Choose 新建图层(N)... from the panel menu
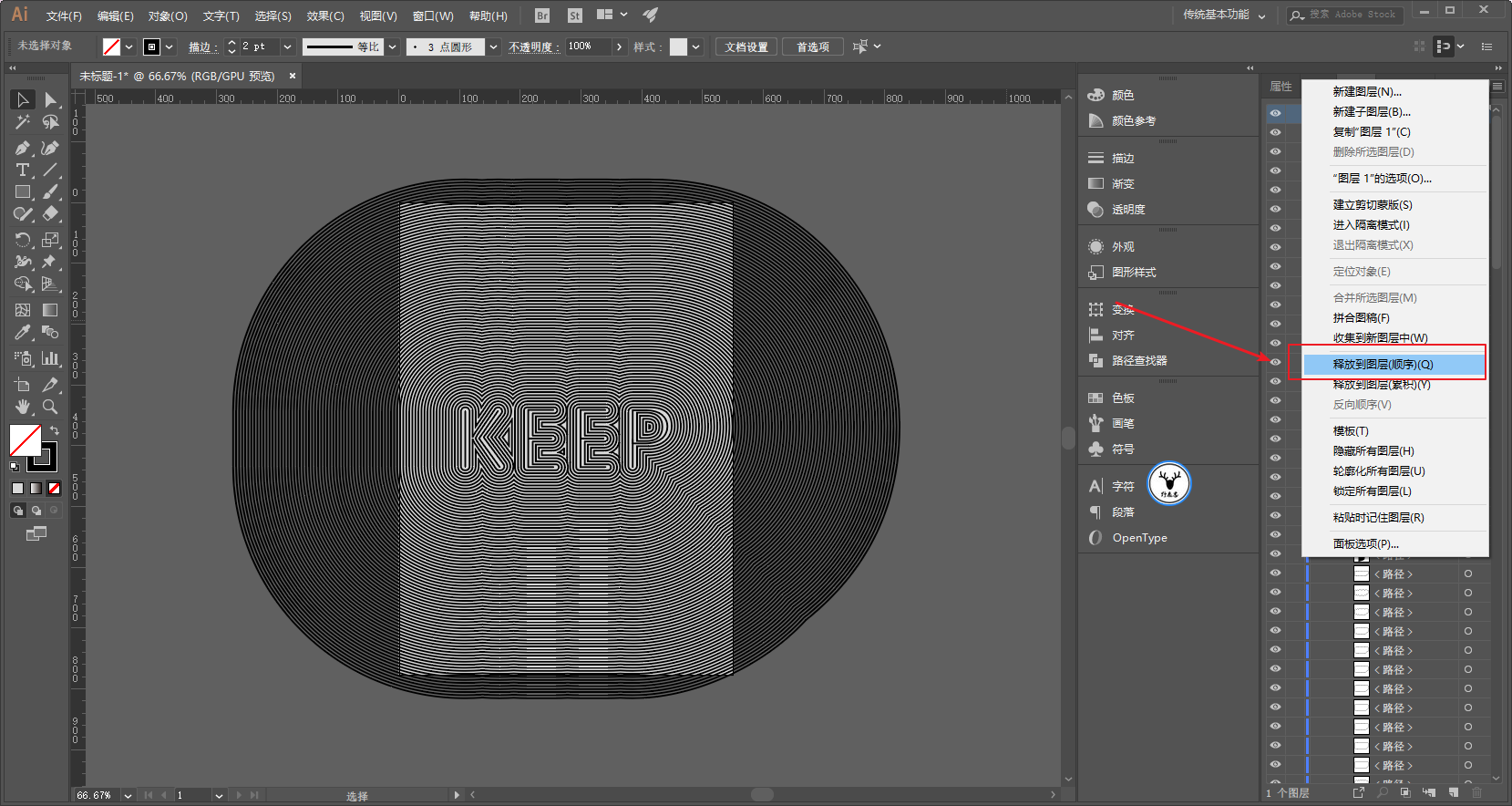 [x=1367, y=92]
